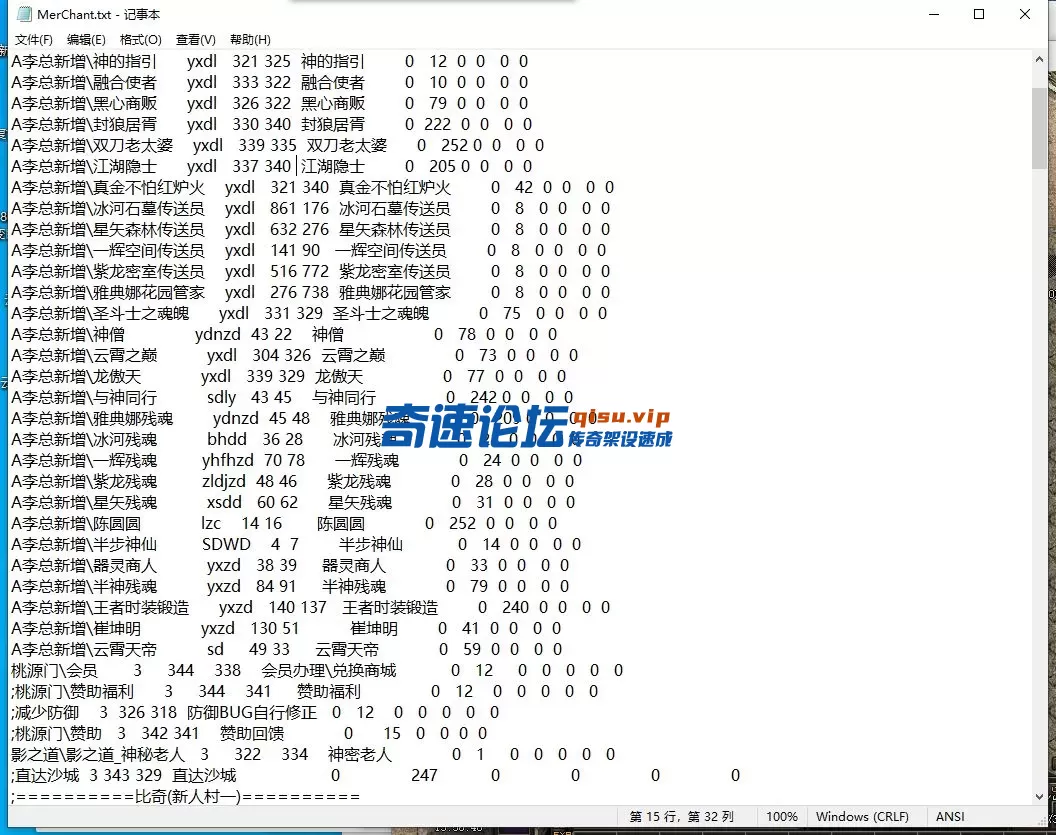Click the text 'A李总新增\紫龙密室传送员'
The image size is (1056, 835).
pyautogui.click(x=108, y=271)
